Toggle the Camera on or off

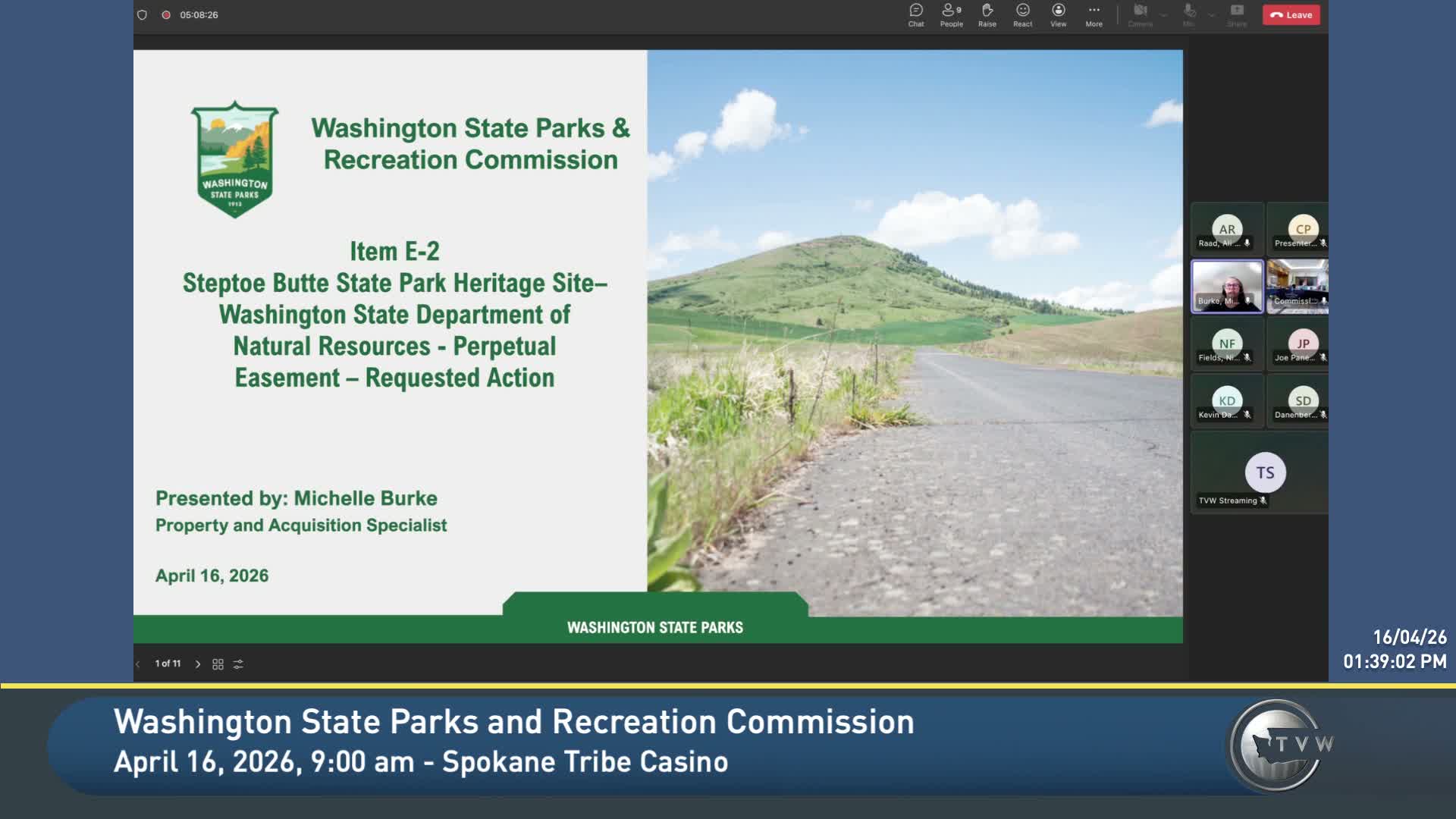tap(1140, 14)
